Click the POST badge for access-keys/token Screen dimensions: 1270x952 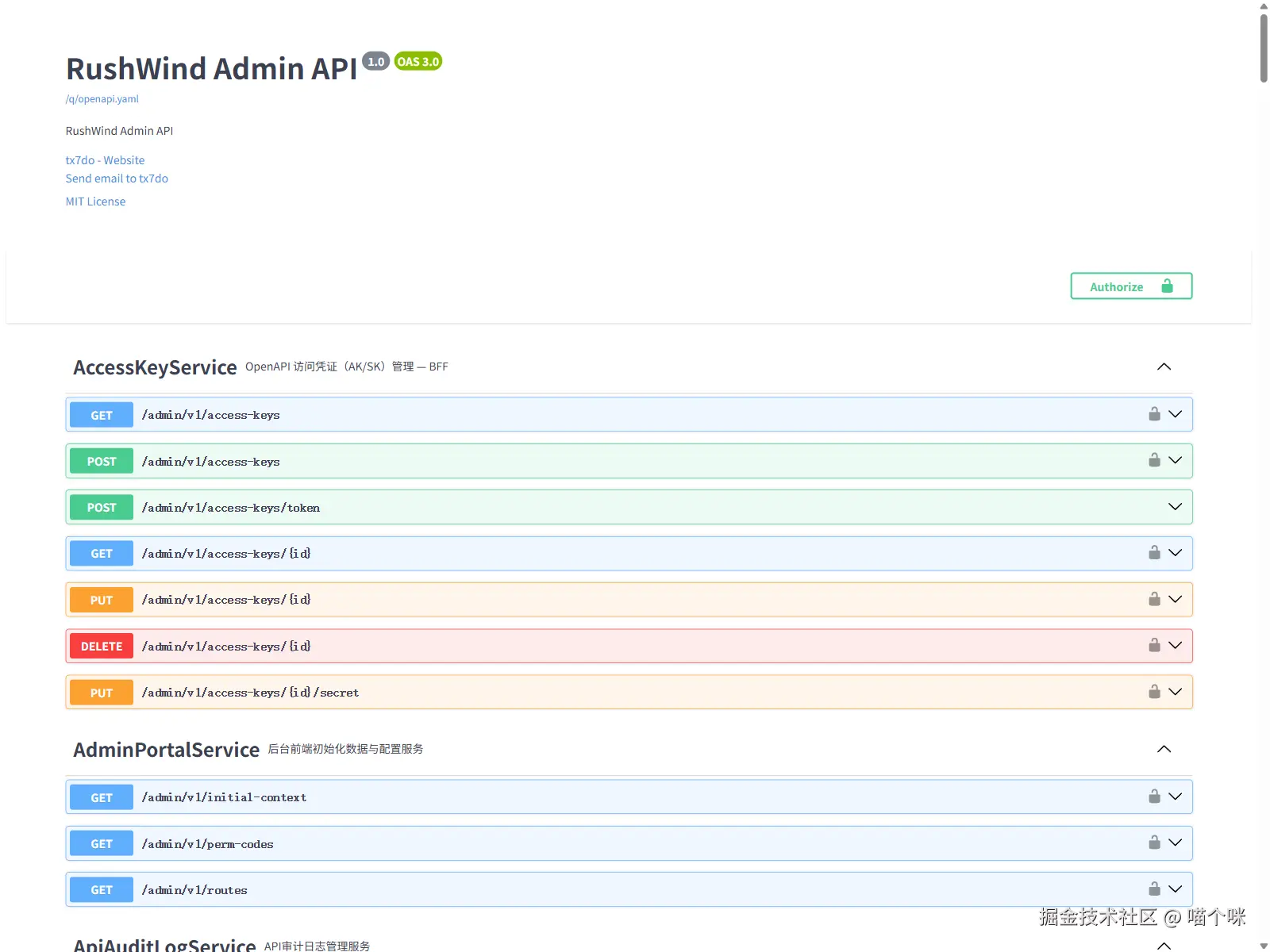coord(102,508)
